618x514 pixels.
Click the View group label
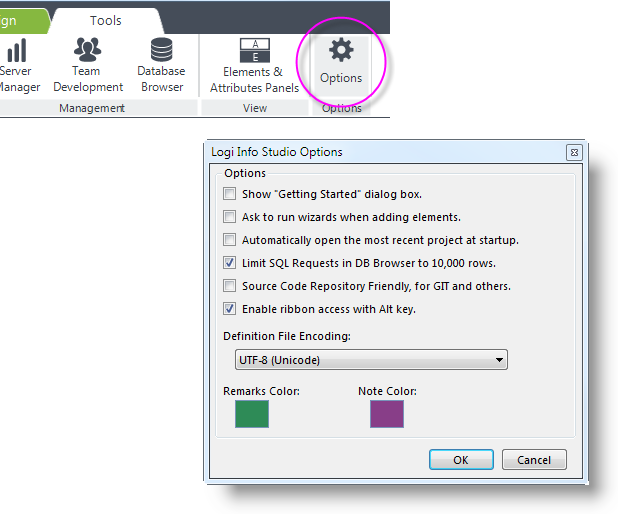pos(255,108)
